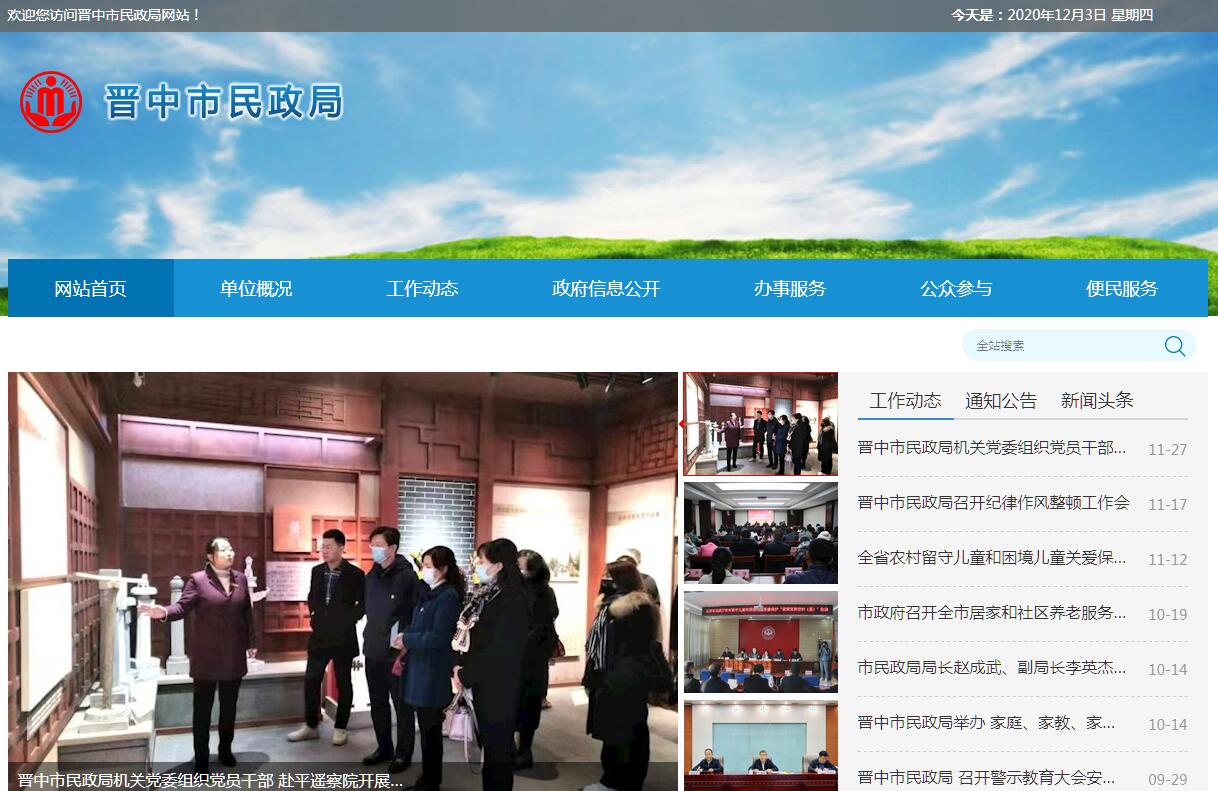Click the red civil affairs logo emblem

coord(51,102)
